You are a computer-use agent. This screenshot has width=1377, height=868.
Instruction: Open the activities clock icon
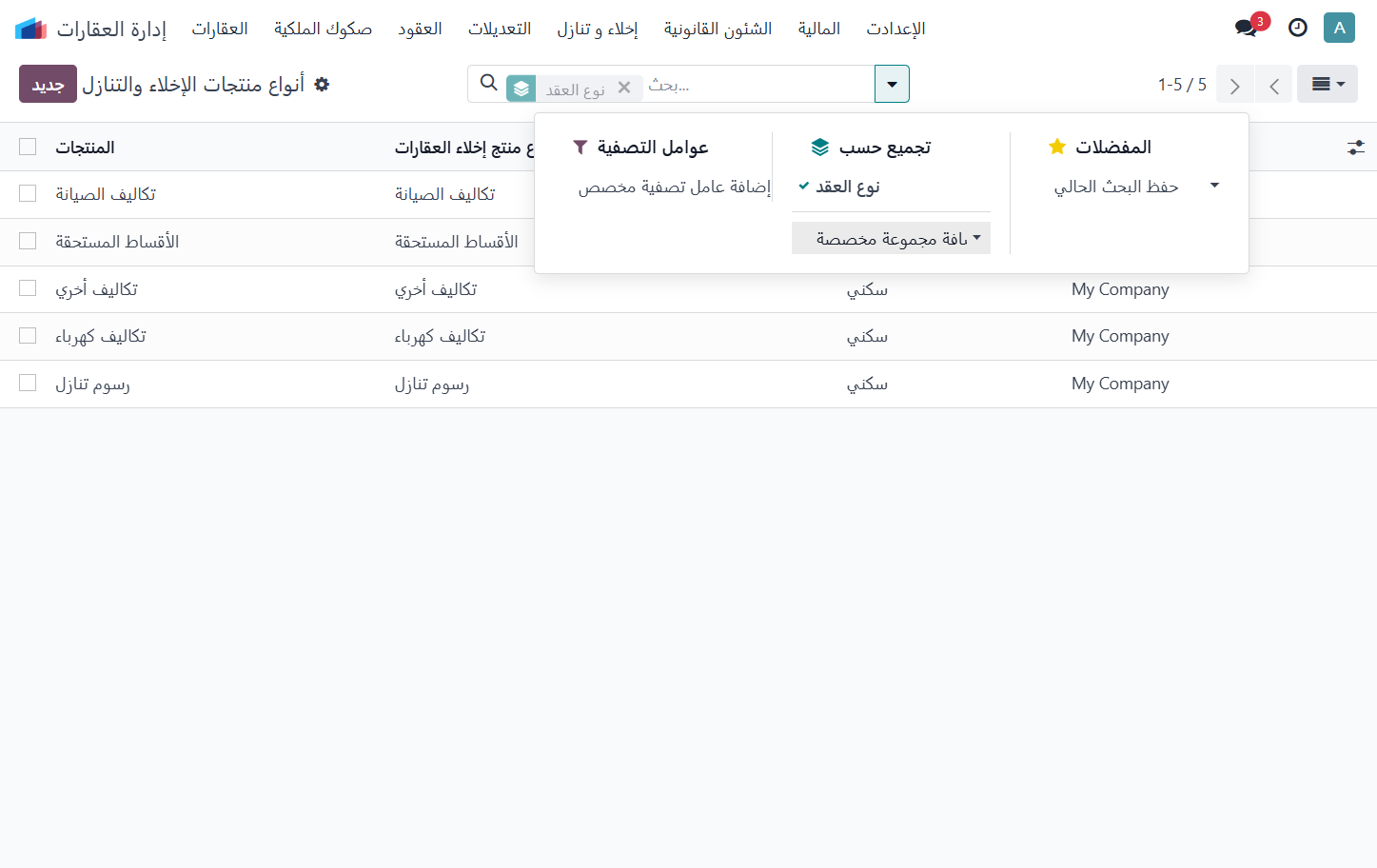point(1298,28)
